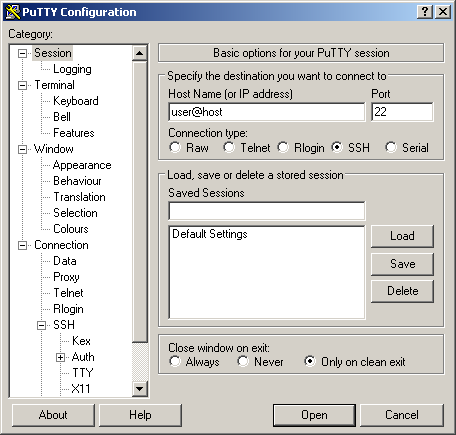The width and height of the screenshot is (456, 435).
Task: Open the Selection category
Action: tap(75, 213)
